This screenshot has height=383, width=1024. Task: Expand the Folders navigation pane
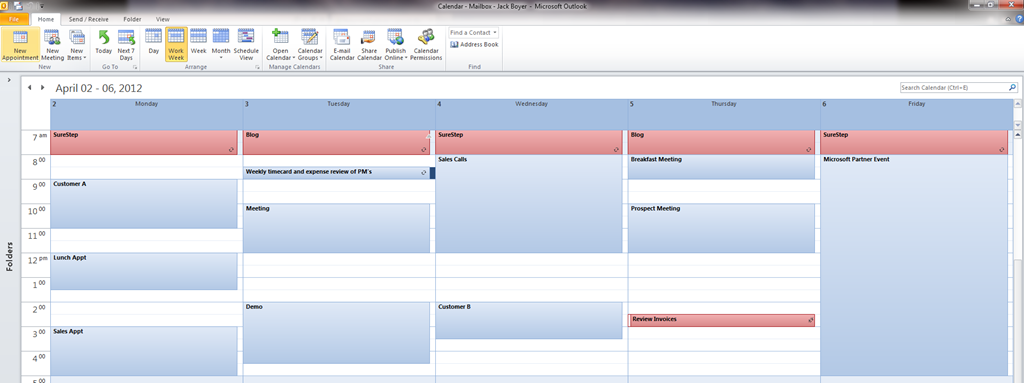(x=9, y=80)
